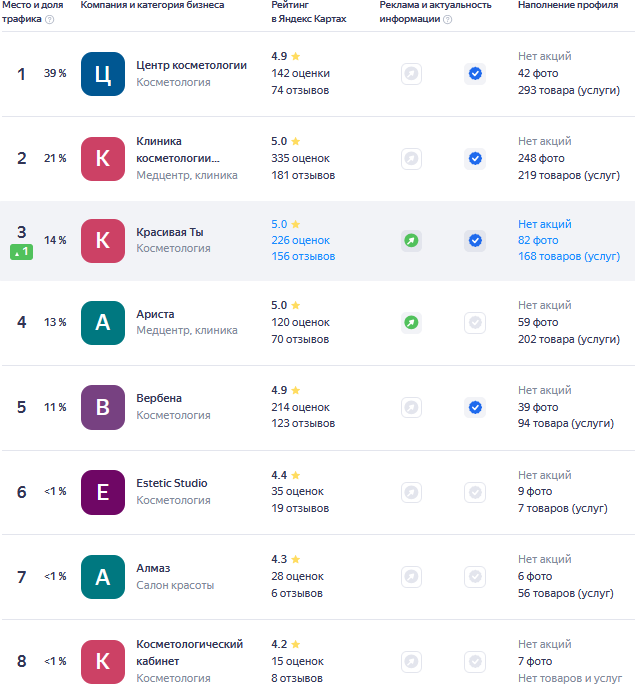Select the 'Центр косметологии' company name
The image size is (635, 700).
[x=191, y=65]
